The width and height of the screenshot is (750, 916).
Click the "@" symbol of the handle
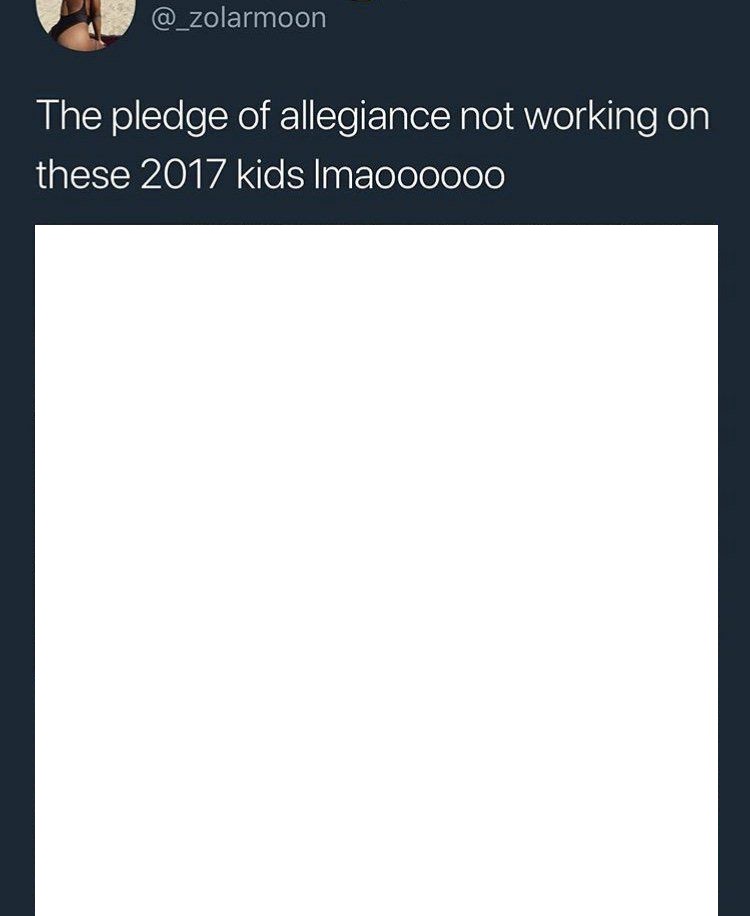[x=162, y=18]
